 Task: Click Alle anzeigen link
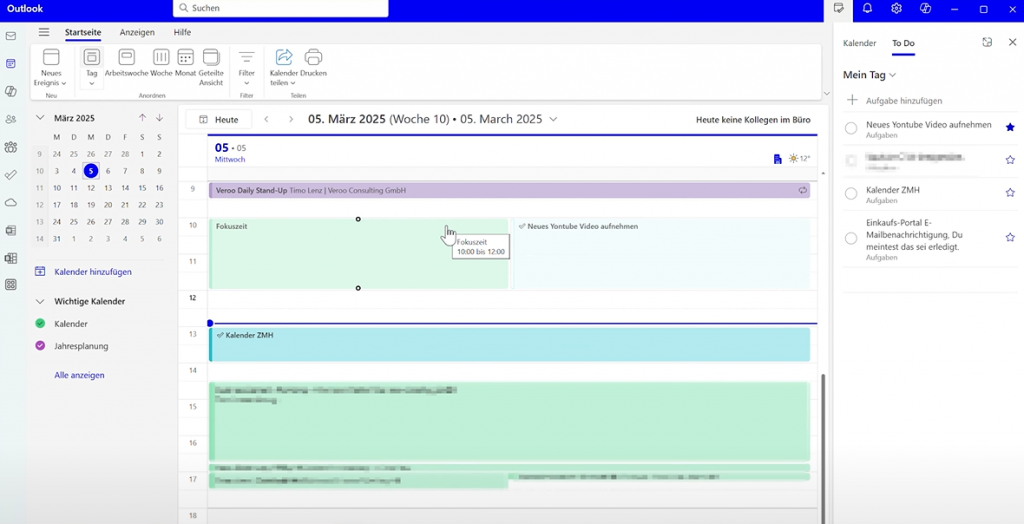[79, 375]
